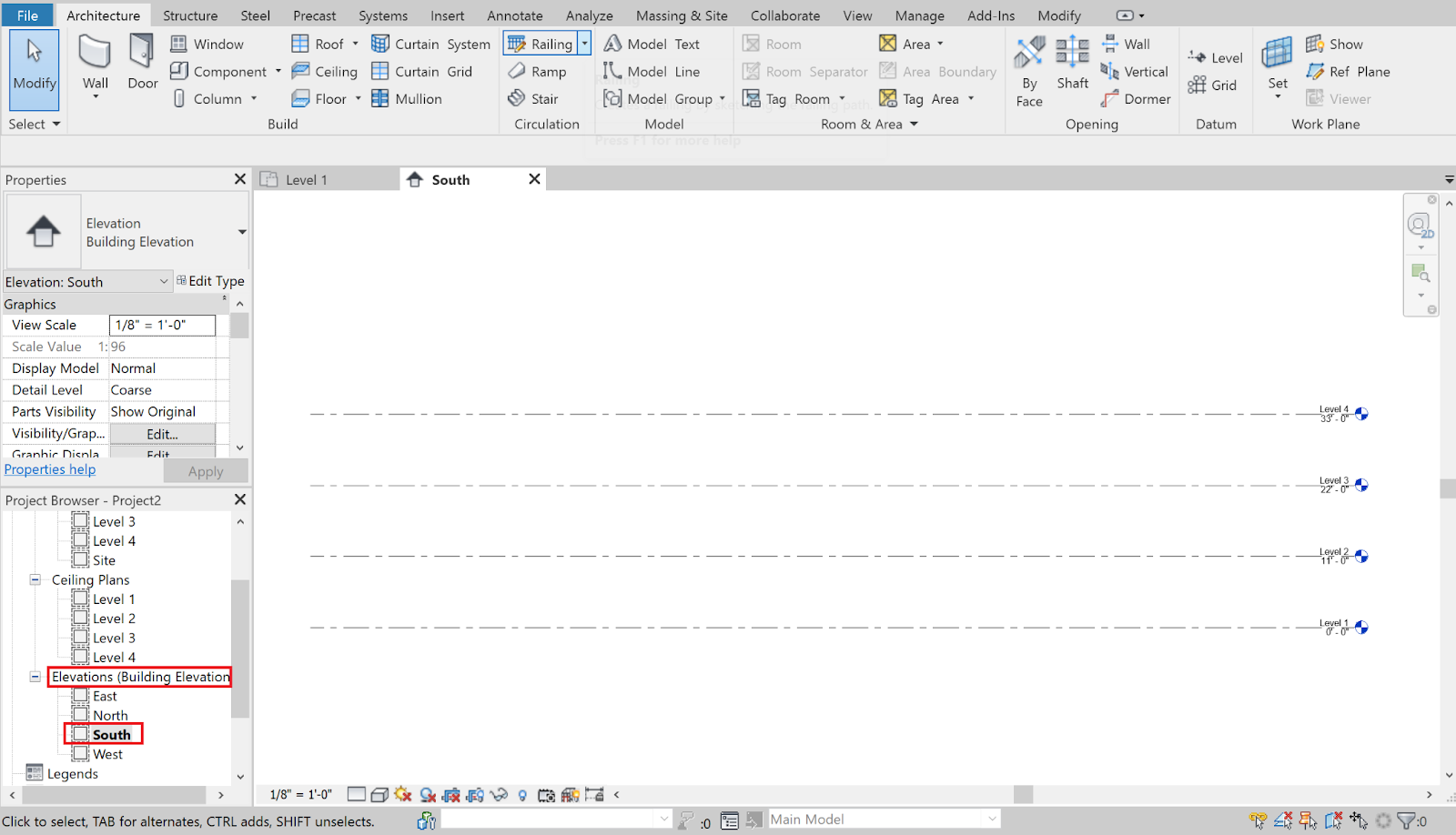Collapse the Ceiling Plans tree node

tap(35, 579)
